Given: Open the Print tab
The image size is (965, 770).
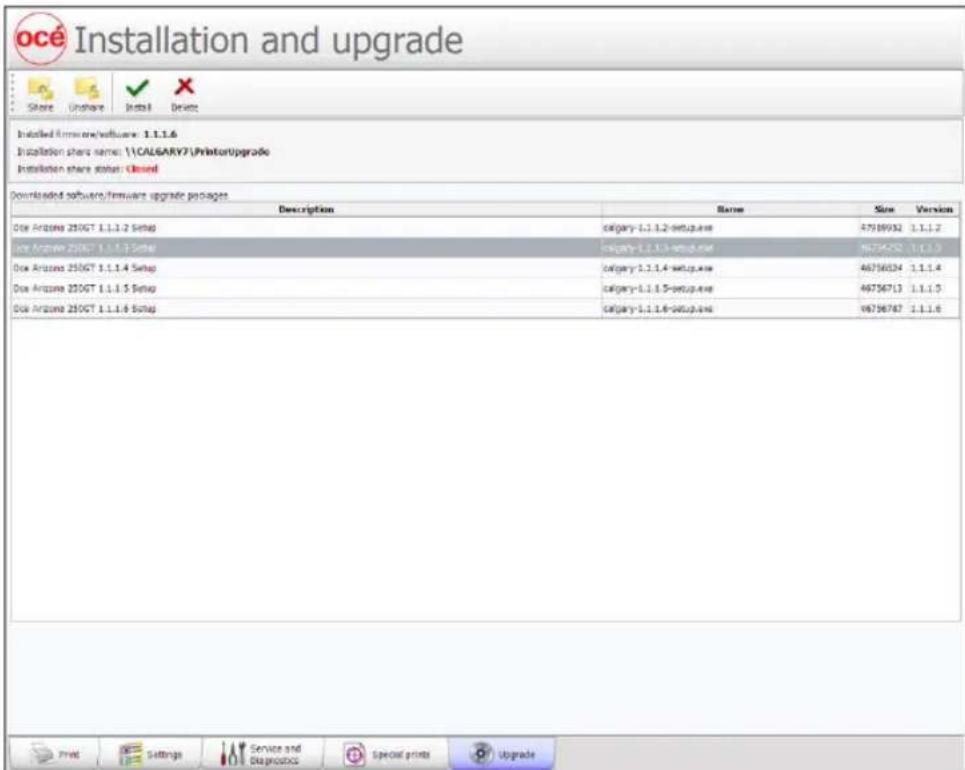Looking at the screenshot, I should [54, 754].
